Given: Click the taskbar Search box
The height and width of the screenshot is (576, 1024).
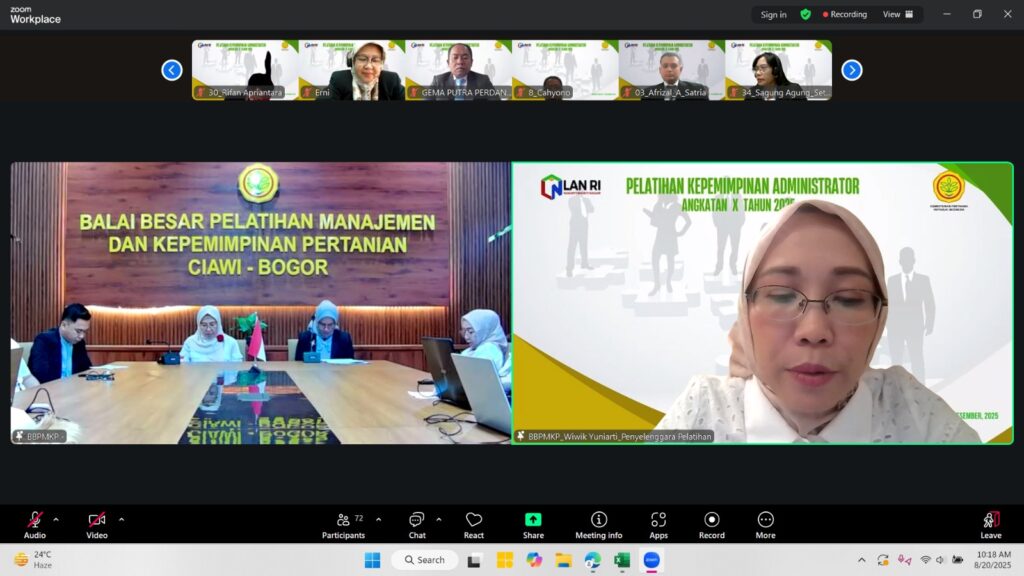Looking at the screenshot, I should pos(424,560).
